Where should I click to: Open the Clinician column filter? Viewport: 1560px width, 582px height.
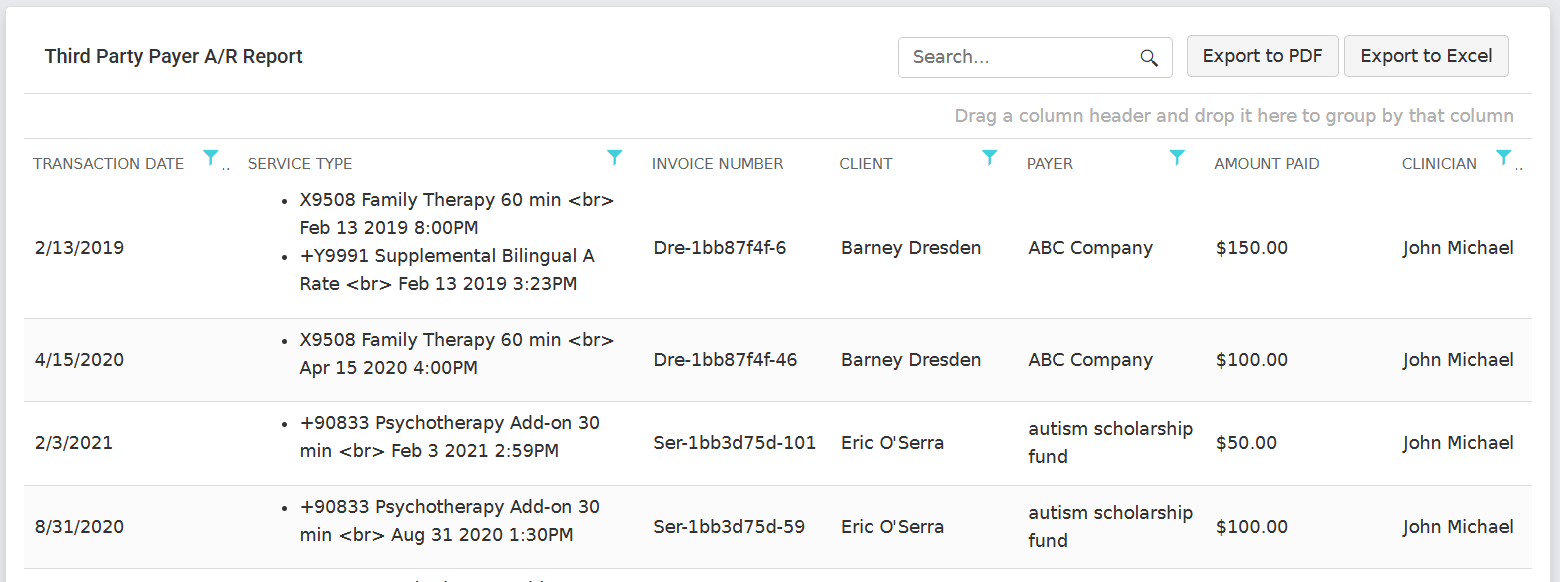click(1503, 157)
